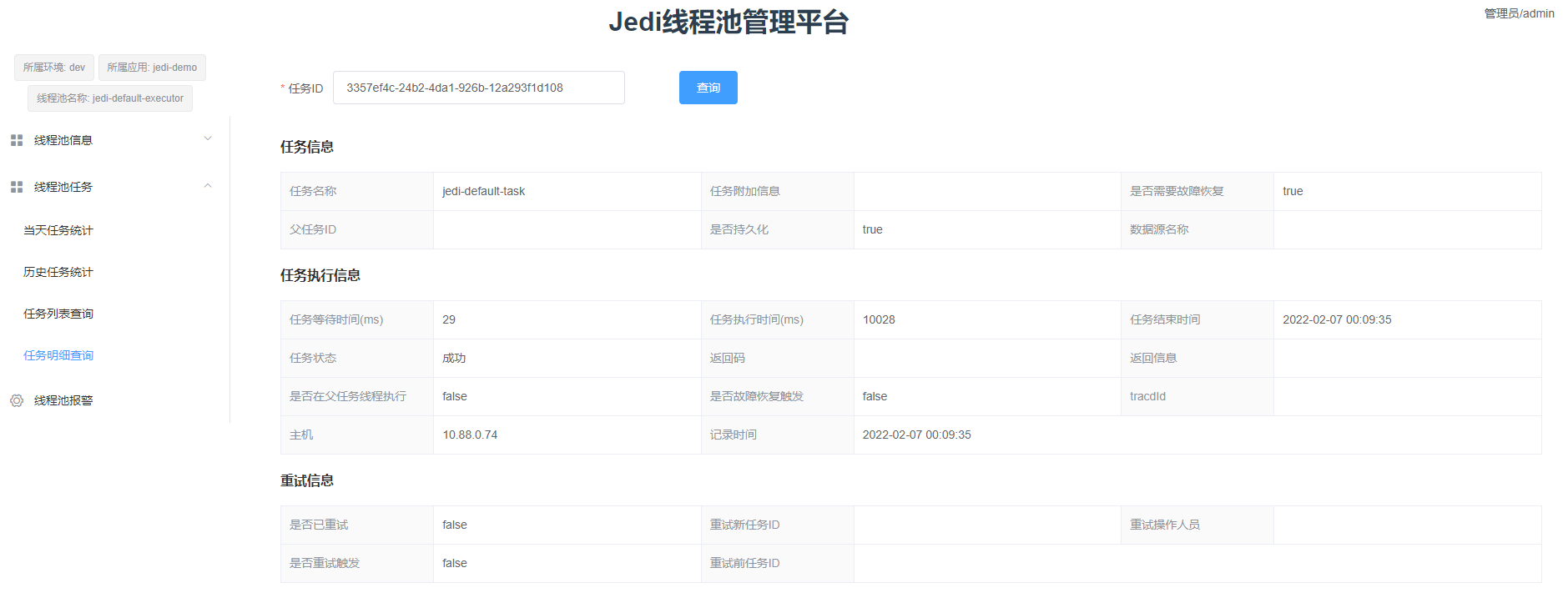Viewport: 1568px width, 603px height.
Task: Expand the 线程池信息 menu chevron
Action: (x=208, y=139)
